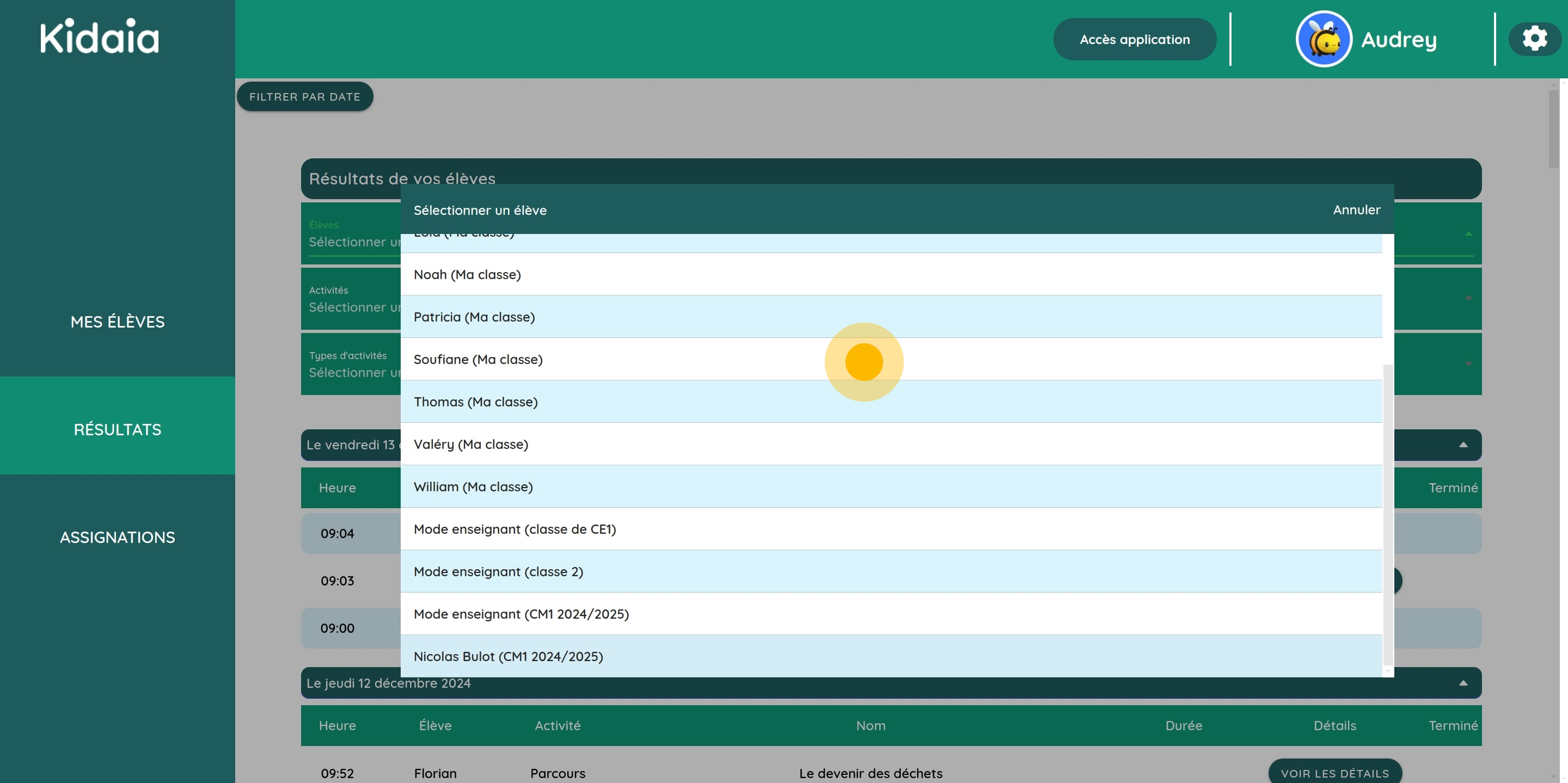Click Accès application button
This screenshot has height=783, width=1568.
[x=1134, y=40]
